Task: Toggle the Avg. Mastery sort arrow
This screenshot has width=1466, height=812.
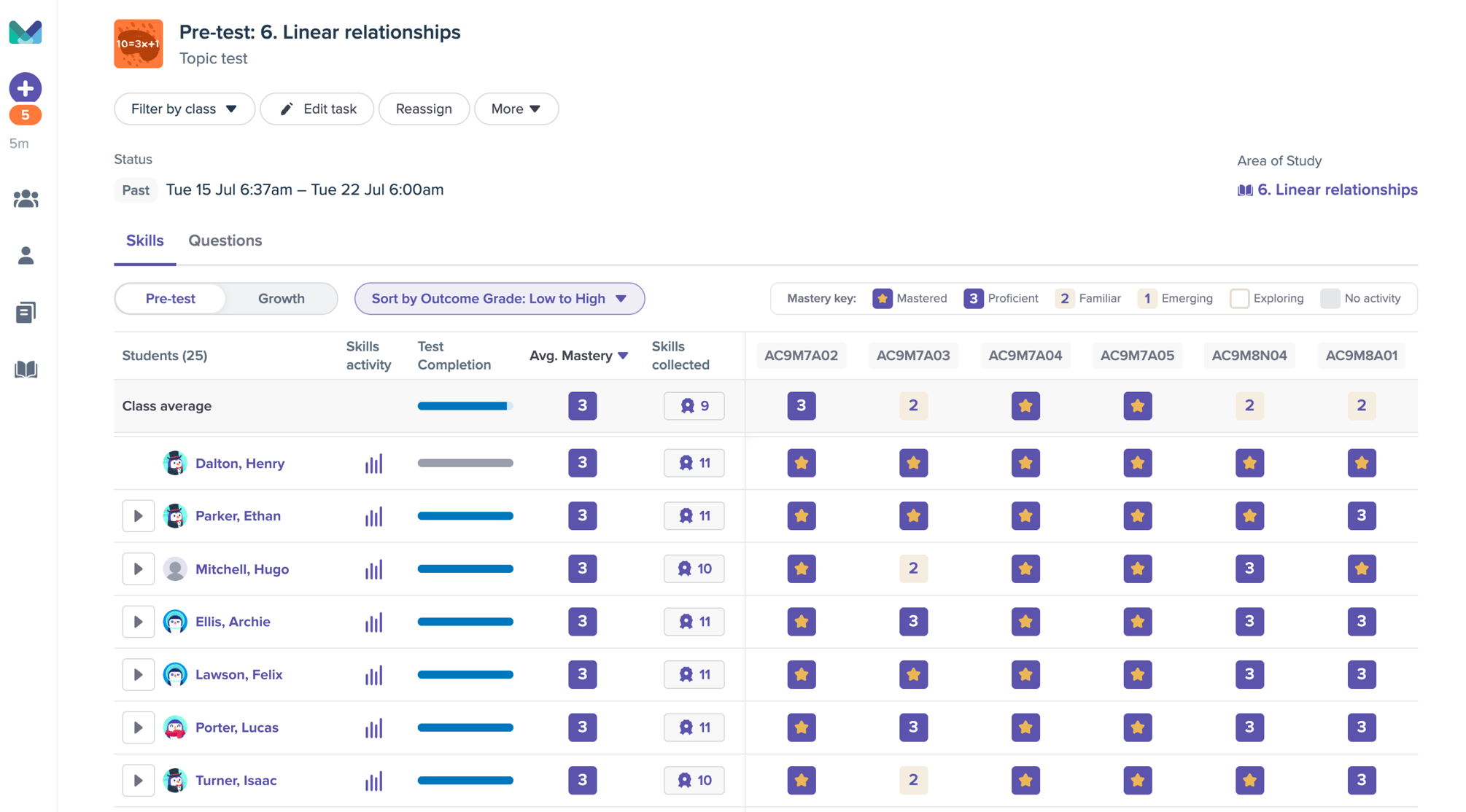Action: [624, 356]
